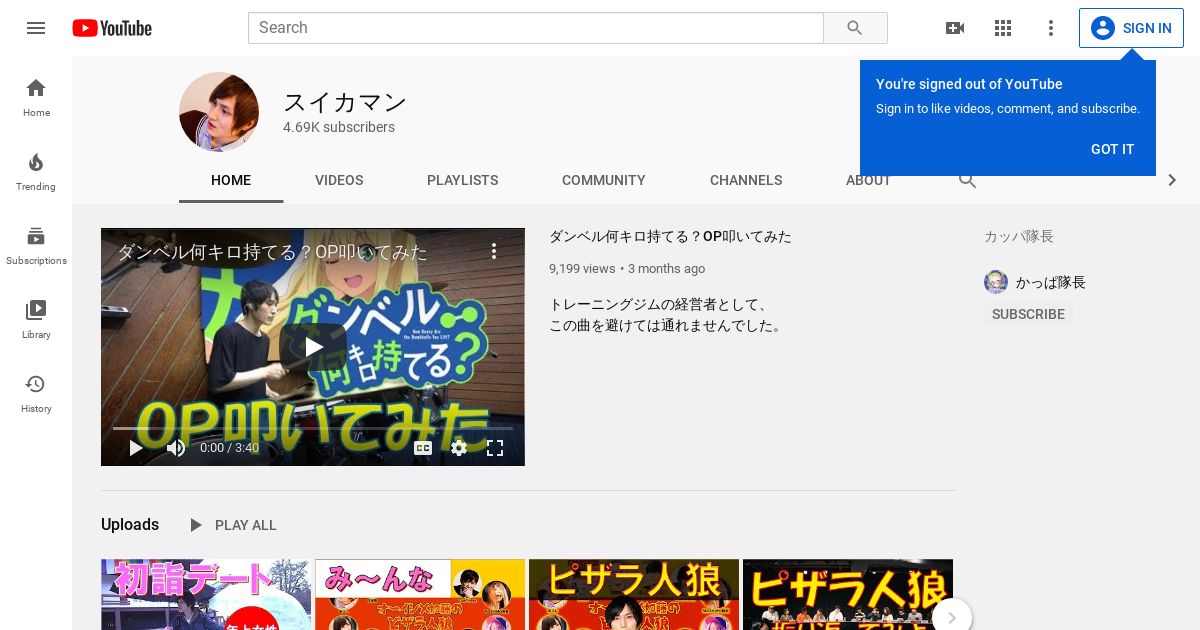Click the かっぱ隊長 channel avatar
Viewport: 1200px width, 630px height.
[996, 282]
